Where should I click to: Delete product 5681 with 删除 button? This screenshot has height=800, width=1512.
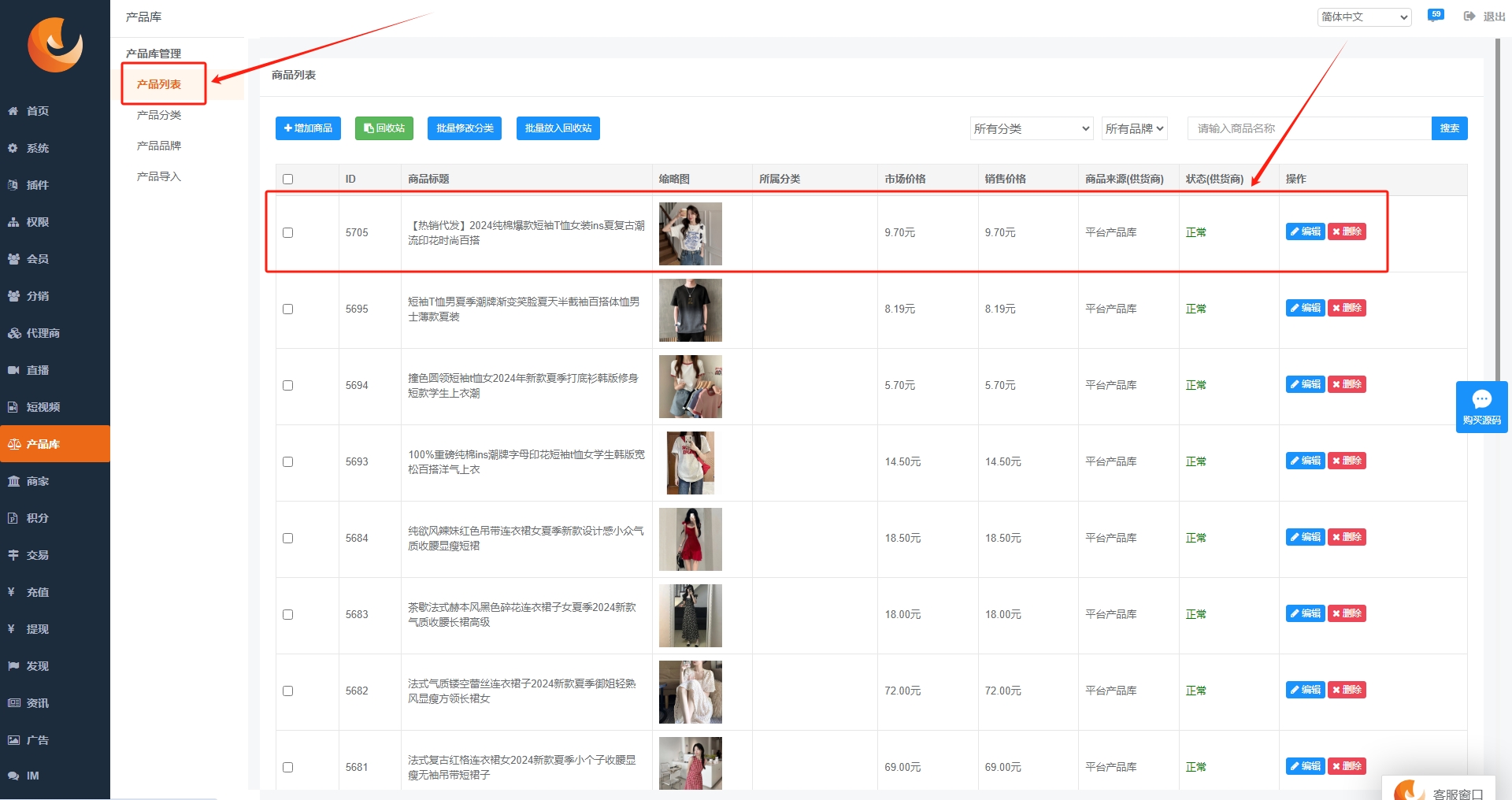coord(1347,766)
